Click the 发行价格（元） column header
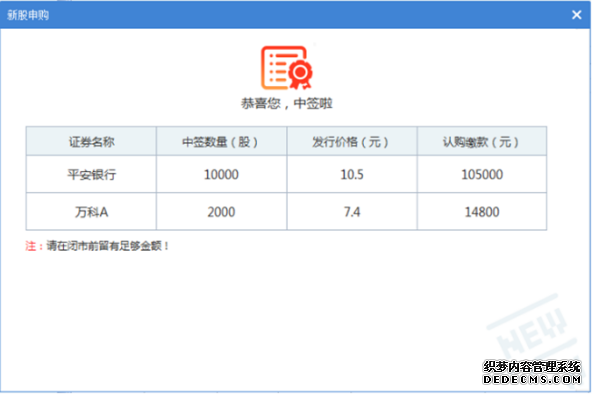Viewport: 592px width, 394px height. coord(352,142)
